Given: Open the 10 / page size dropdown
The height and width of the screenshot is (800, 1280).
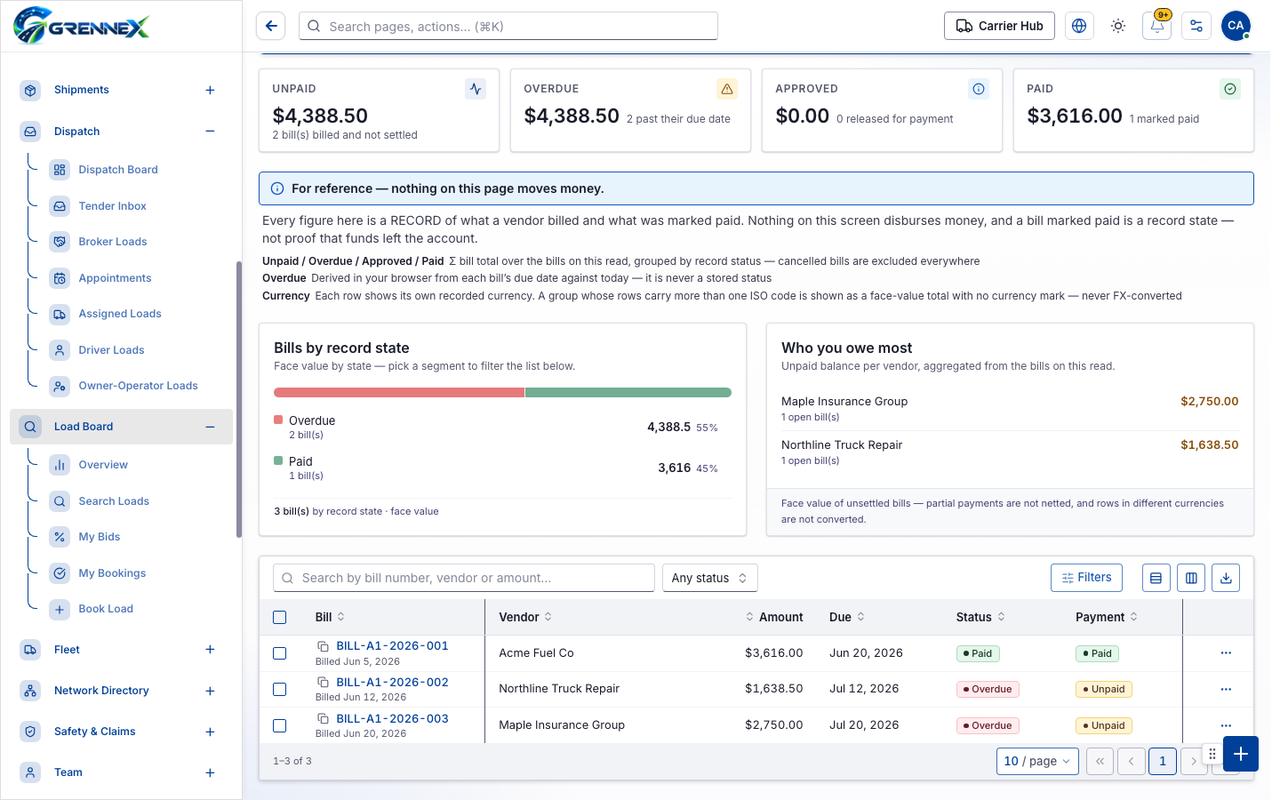Looking at the screenshot, I should [1038, 761].
